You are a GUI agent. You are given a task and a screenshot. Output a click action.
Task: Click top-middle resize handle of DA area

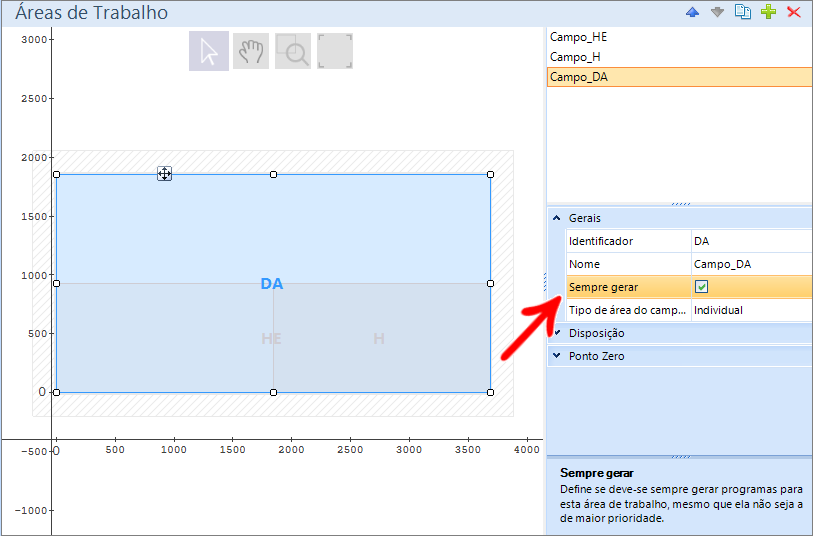(273, 175)
